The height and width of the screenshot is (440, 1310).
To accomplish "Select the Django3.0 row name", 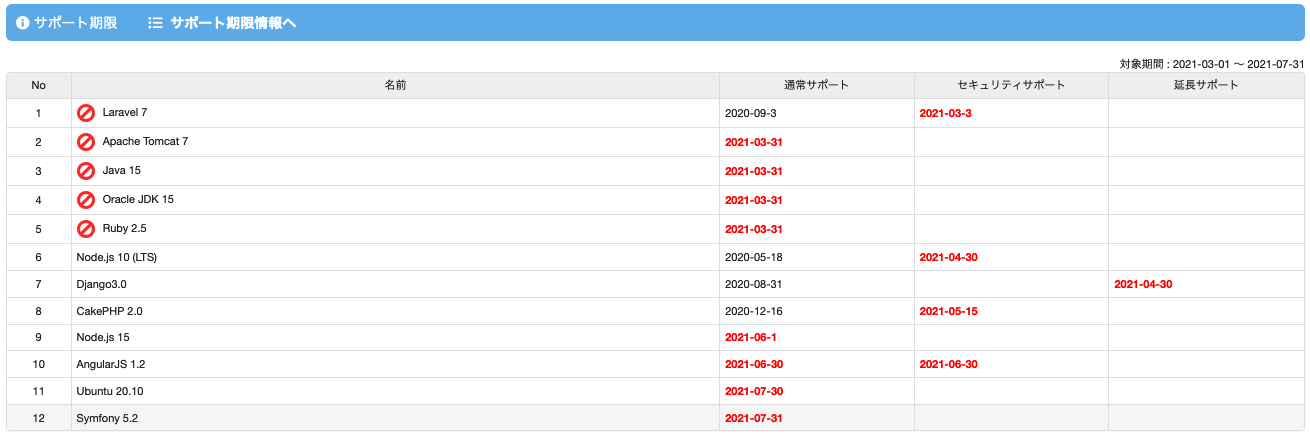I will (101, 284).
